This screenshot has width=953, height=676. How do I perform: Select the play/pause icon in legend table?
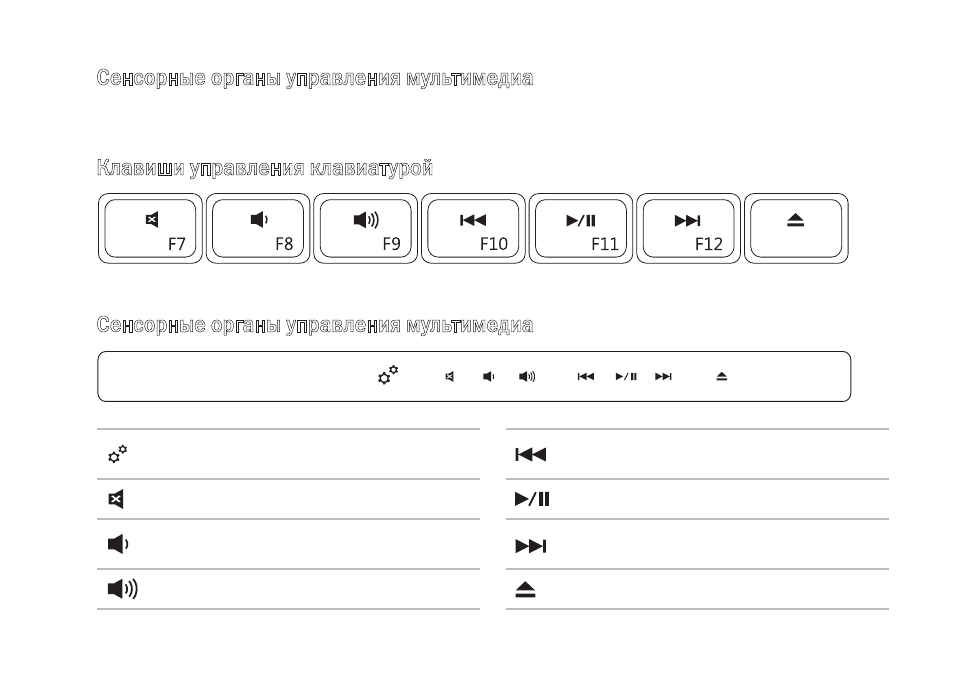pos(532,499)
